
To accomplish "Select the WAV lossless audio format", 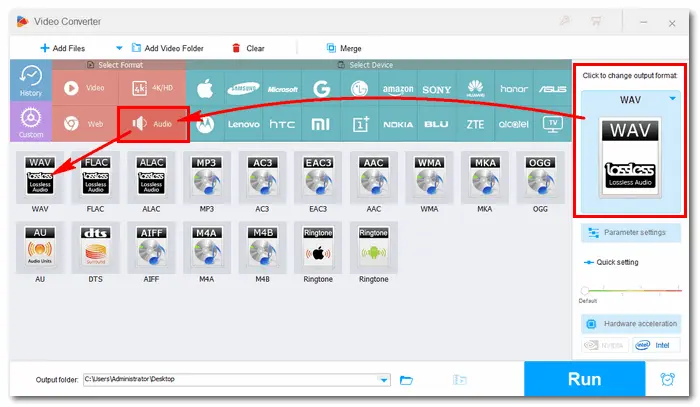I will tap(40, 177).
